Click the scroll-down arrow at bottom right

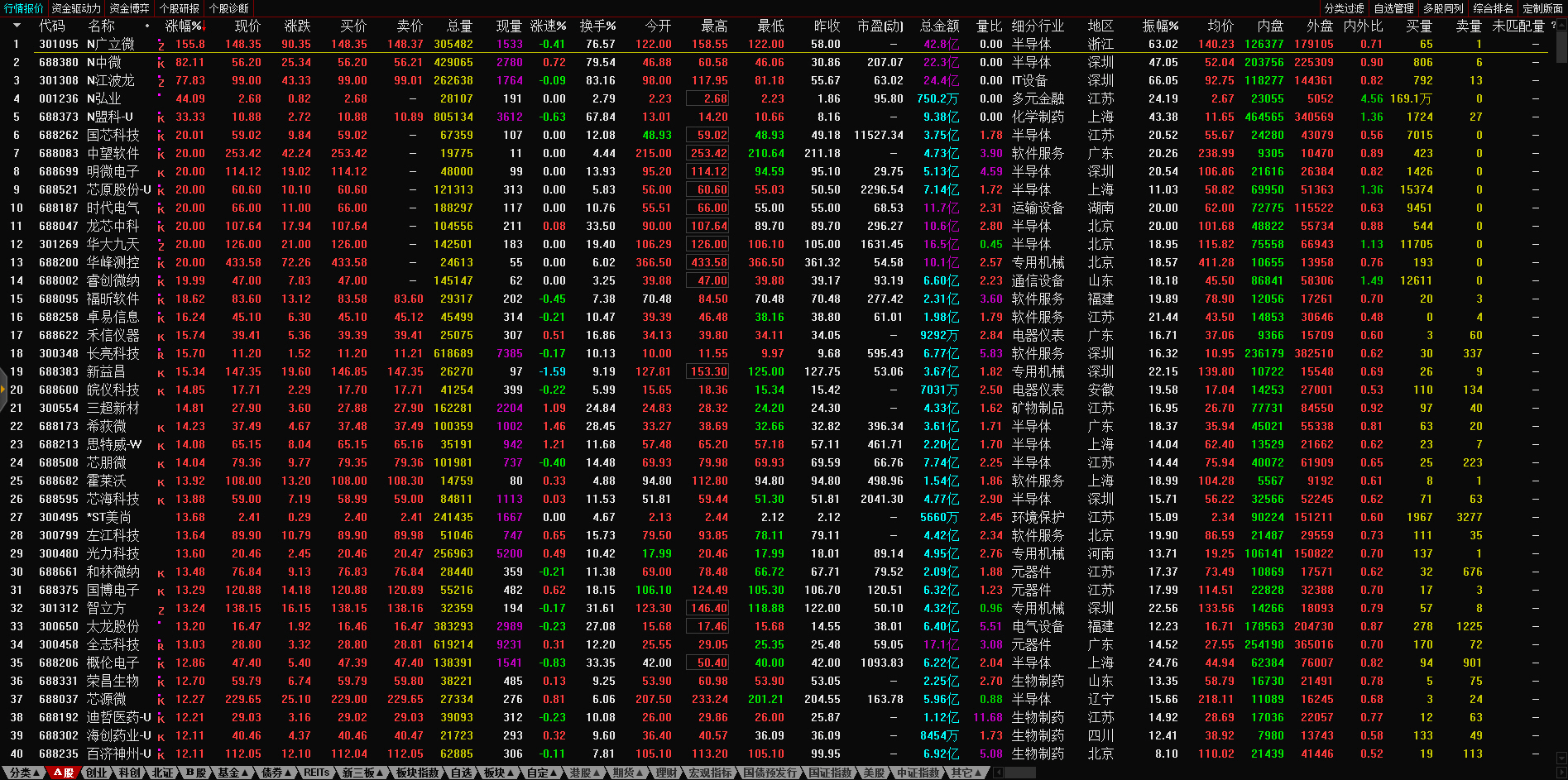click(x=1561, y=758)
